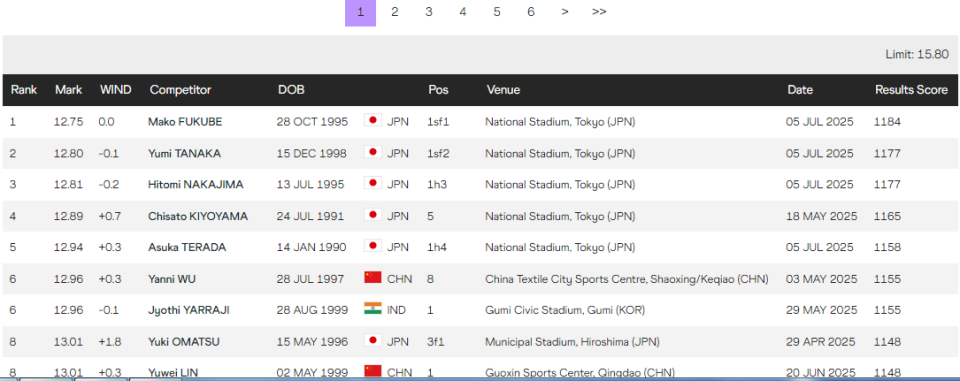The height and width of the screenshot is (381, 960).
Task: Go to results page 2
Action: 394,12
